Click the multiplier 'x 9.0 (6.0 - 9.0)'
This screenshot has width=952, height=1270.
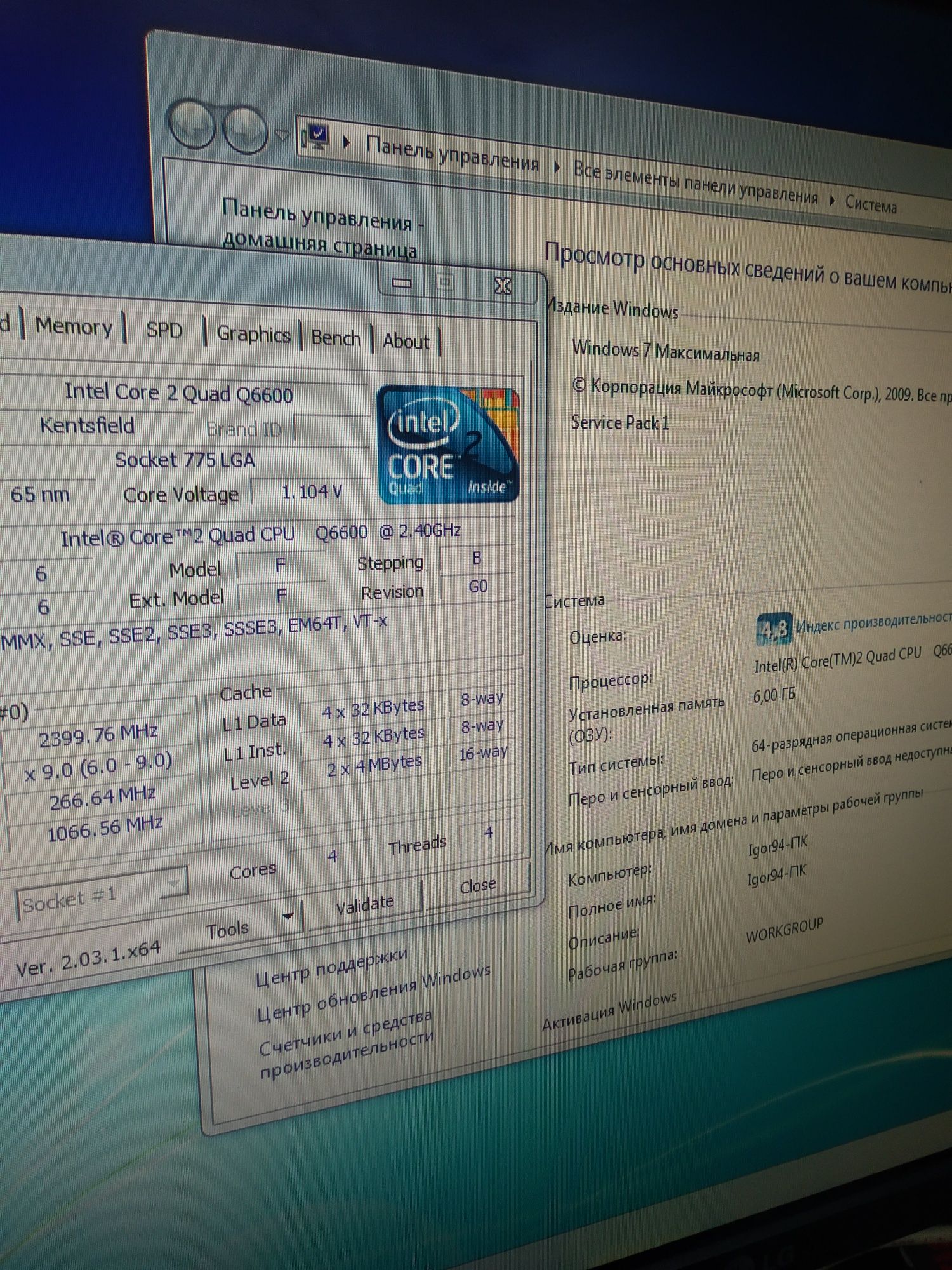(98, 767)
